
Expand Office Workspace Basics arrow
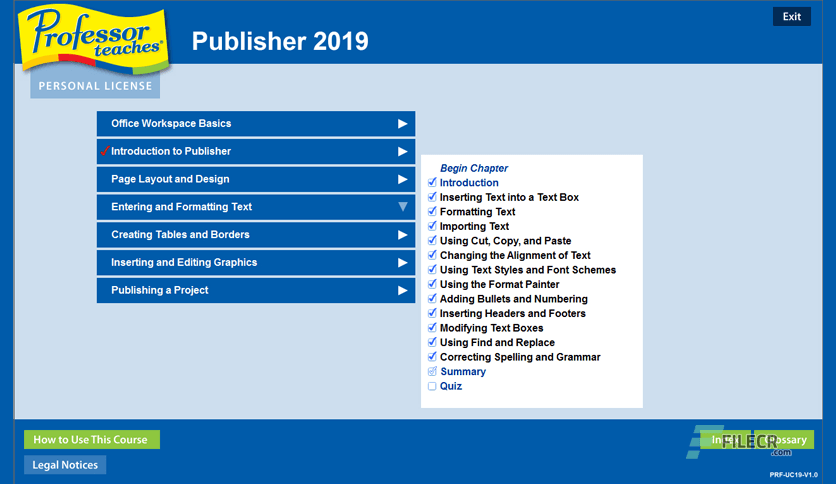(x=403, y=124)
